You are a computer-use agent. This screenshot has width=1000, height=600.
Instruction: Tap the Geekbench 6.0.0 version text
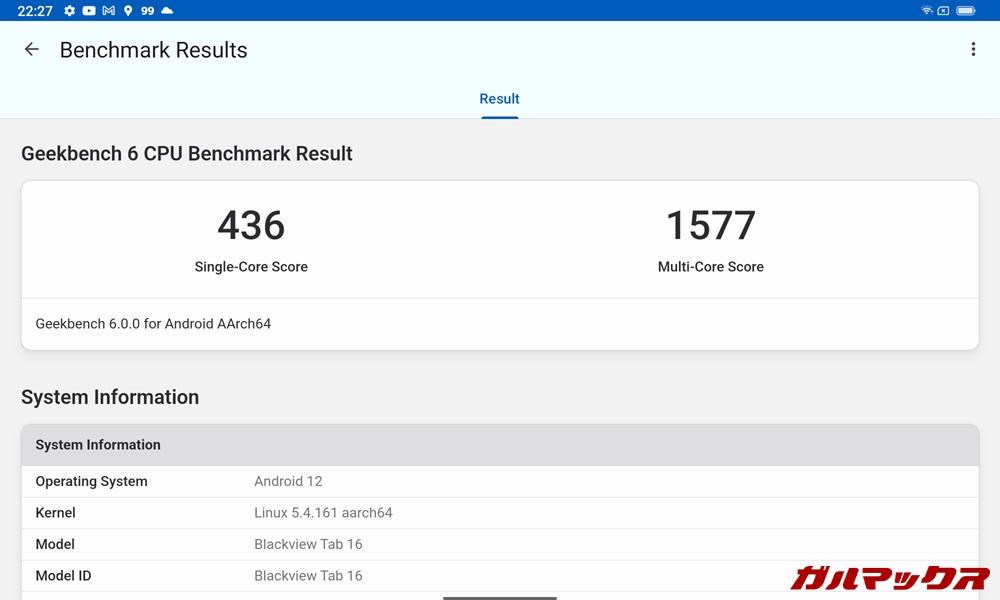coord(153,324)
